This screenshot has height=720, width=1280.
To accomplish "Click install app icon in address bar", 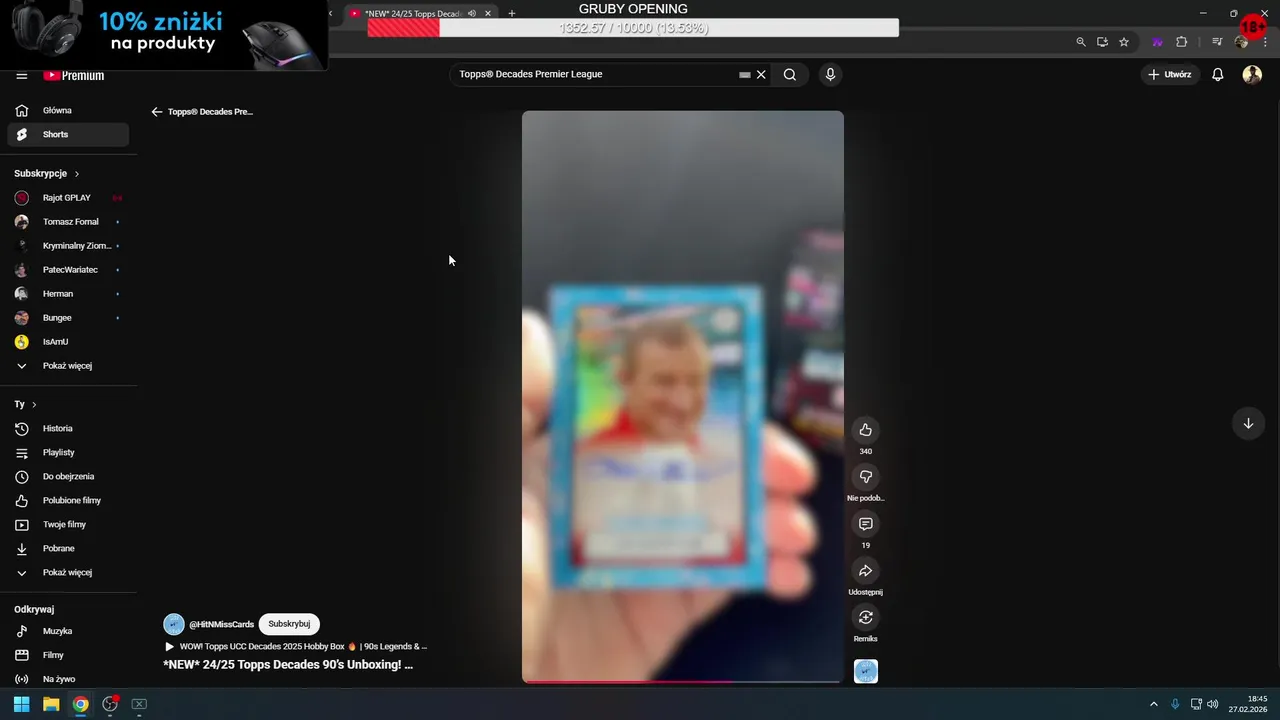I will (x=1102, y=42).
